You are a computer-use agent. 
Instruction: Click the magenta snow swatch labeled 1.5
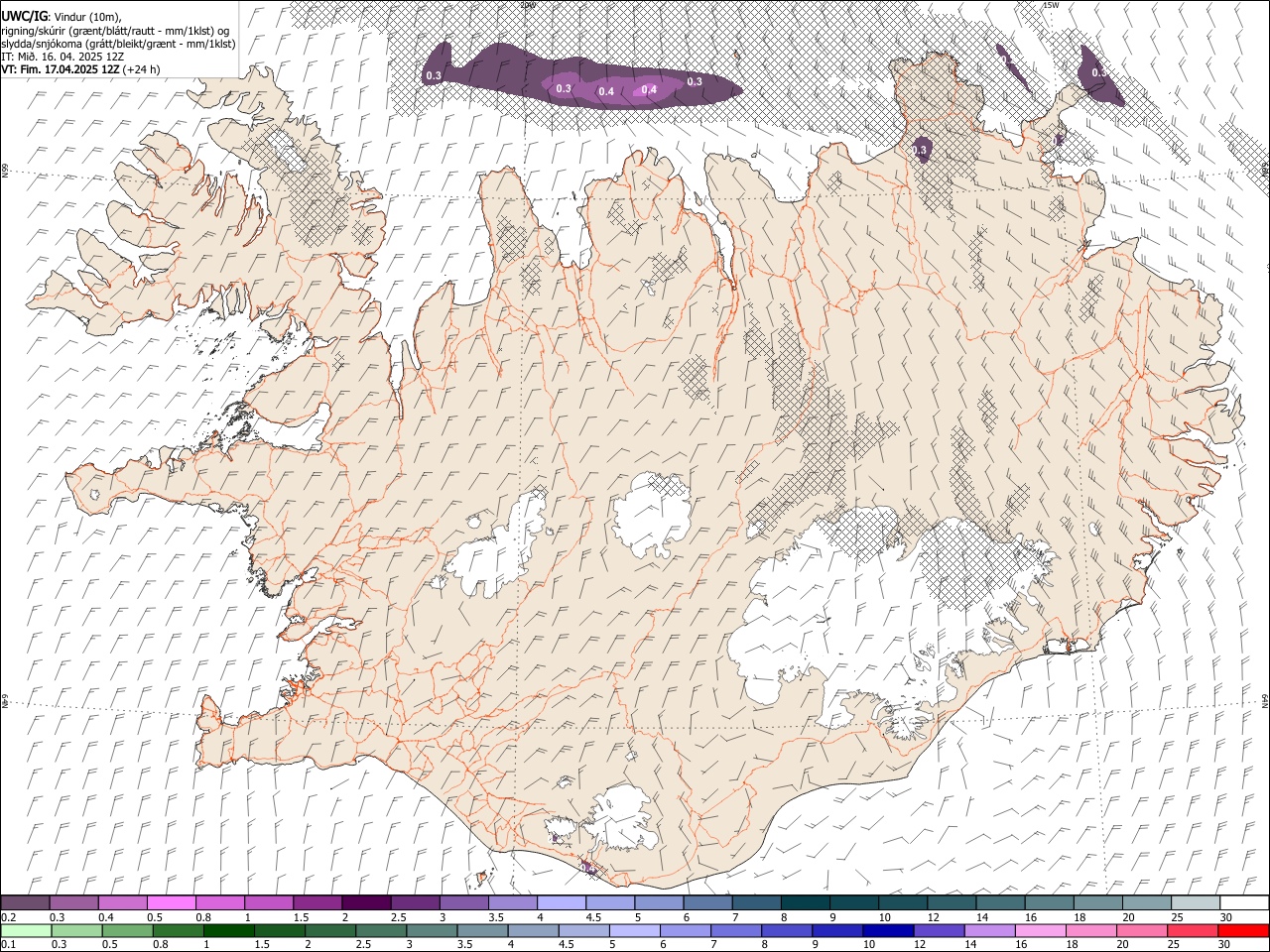(x=317, y=903)
